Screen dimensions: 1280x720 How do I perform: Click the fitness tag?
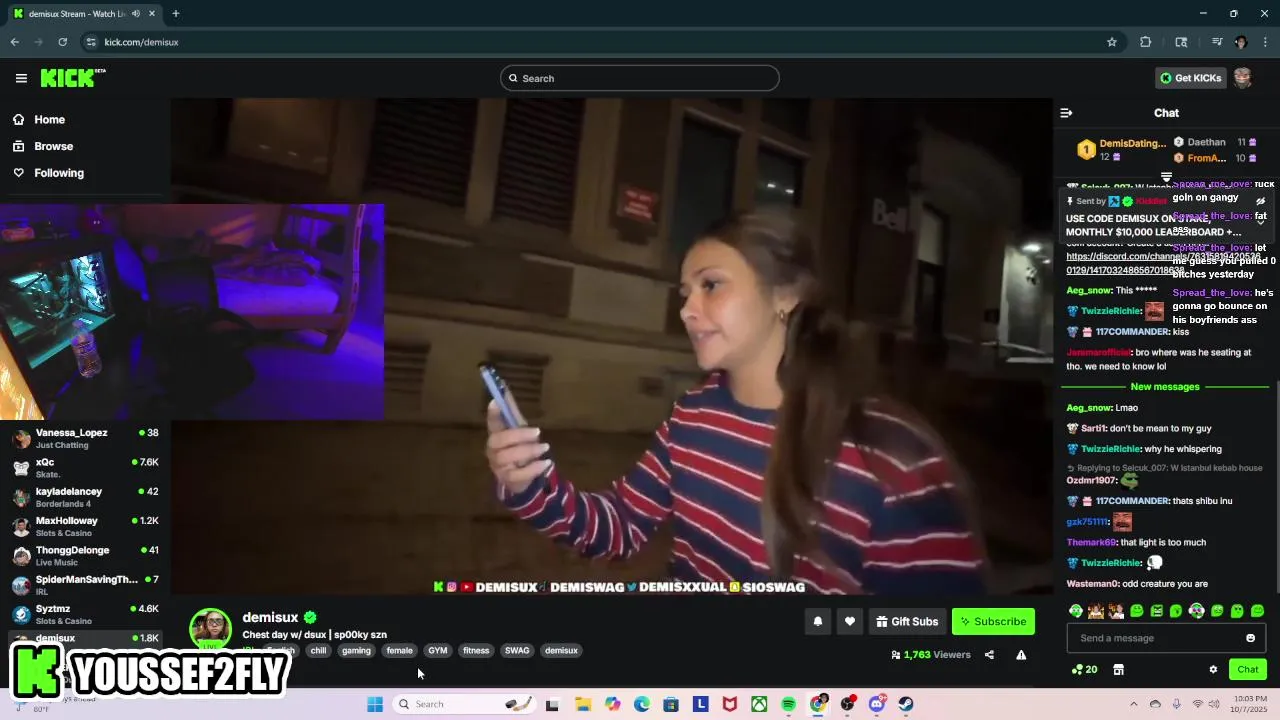(476, 650)
